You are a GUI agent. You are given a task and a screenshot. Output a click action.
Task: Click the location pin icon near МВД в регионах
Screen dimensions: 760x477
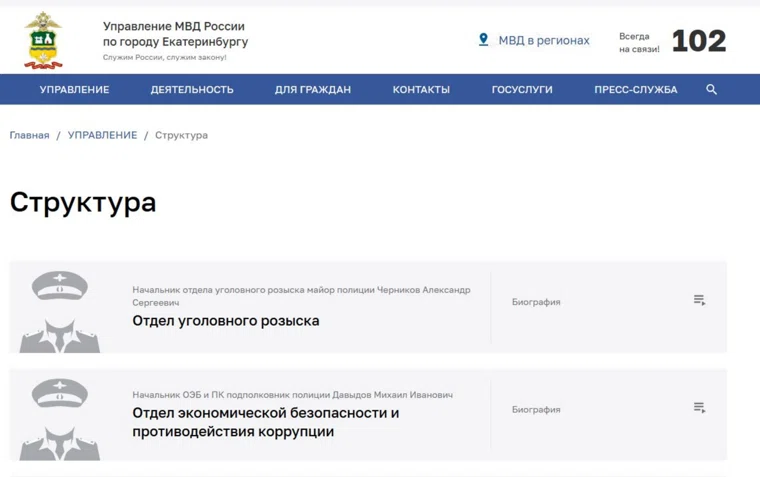pyautogui.click(x=483, y=40)
